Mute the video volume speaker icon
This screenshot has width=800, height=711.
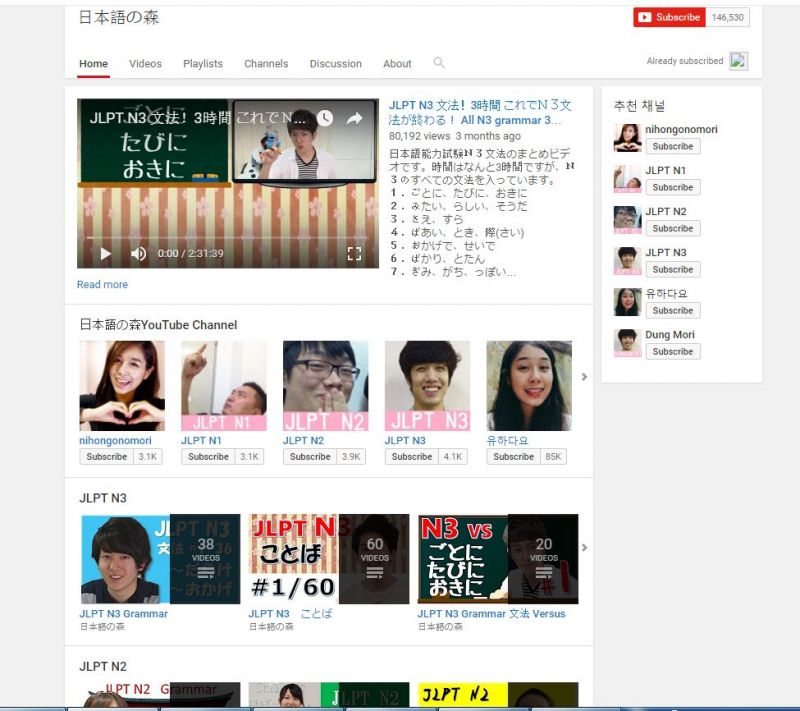click(x=138, y=253)
